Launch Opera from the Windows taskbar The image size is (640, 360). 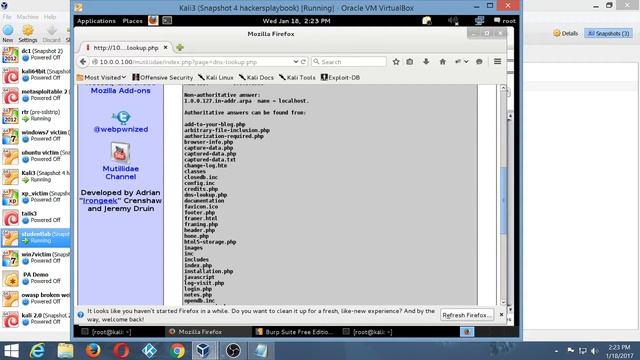(x=121, y=351)
